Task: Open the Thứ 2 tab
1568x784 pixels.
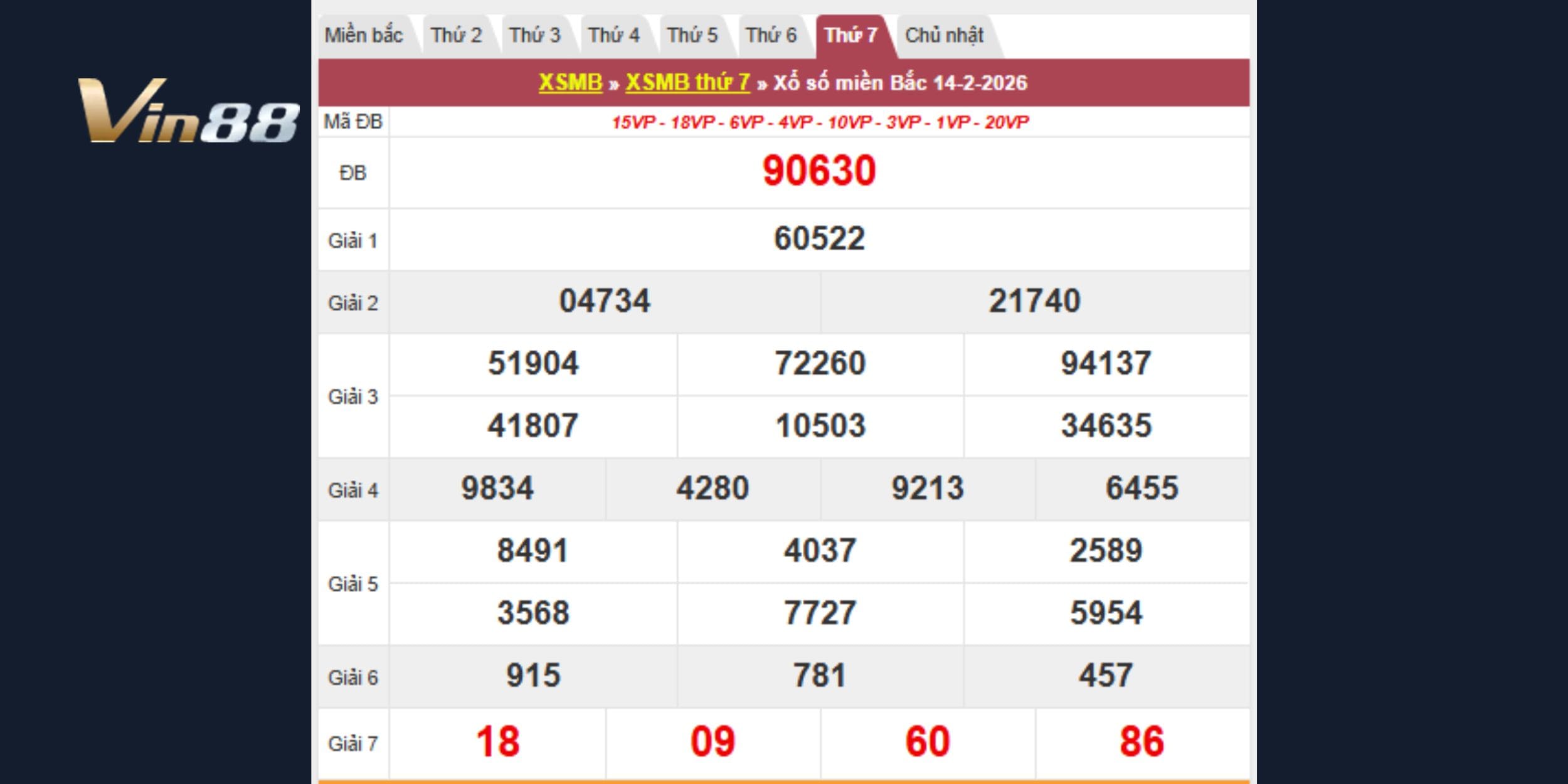Action: [456, 36]
